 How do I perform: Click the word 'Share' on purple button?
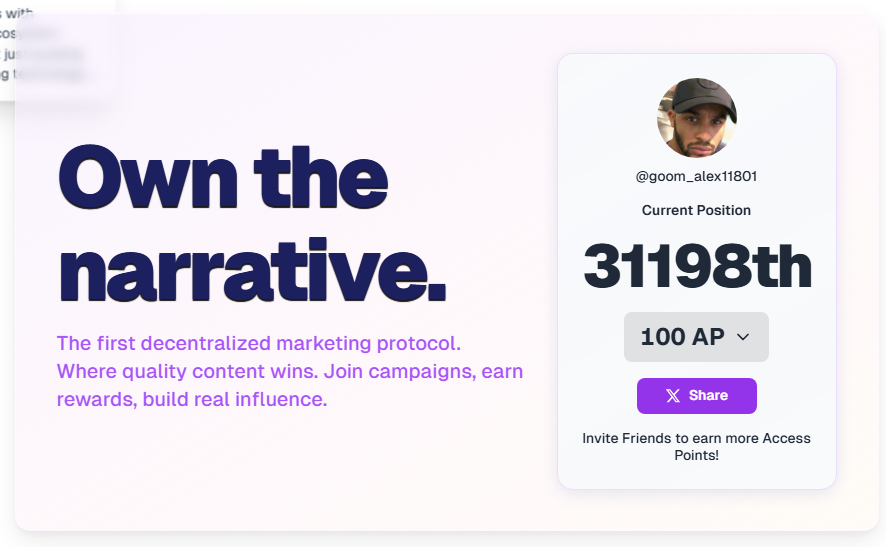coord(708,396)
